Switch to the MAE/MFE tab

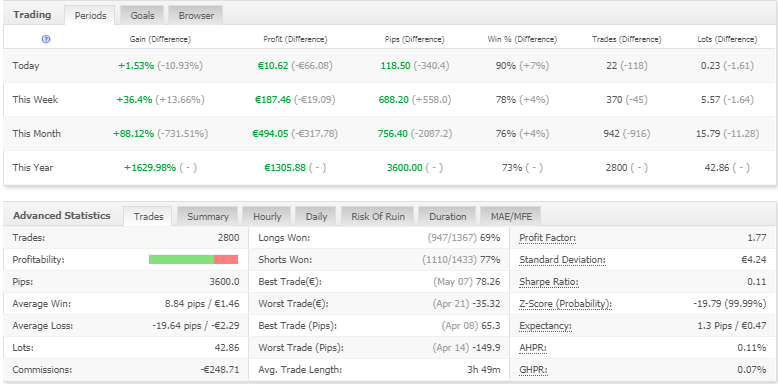(511, 216)
